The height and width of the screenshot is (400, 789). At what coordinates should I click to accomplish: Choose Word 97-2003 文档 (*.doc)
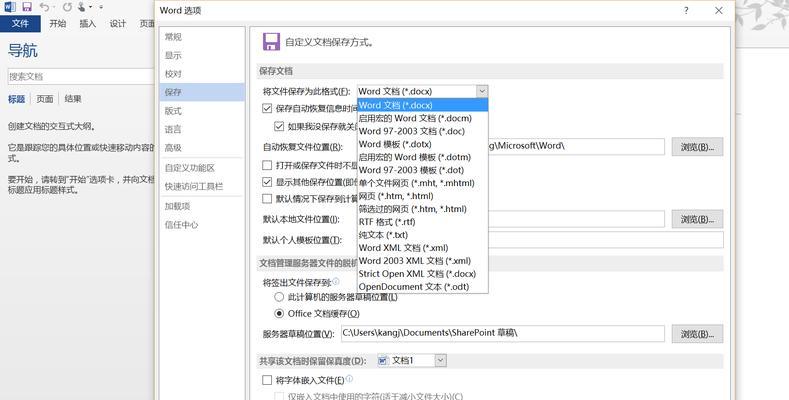click(423, 131)
